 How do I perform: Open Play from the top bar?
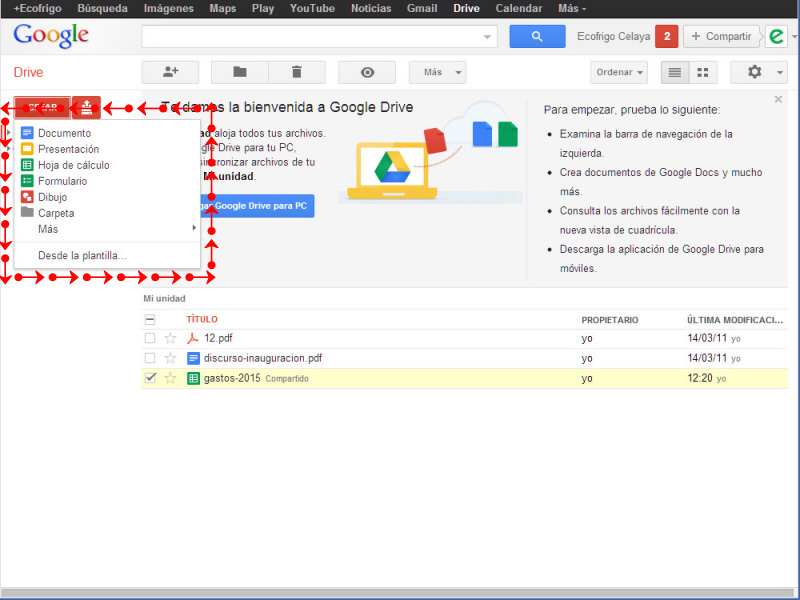tap(263, 9)
